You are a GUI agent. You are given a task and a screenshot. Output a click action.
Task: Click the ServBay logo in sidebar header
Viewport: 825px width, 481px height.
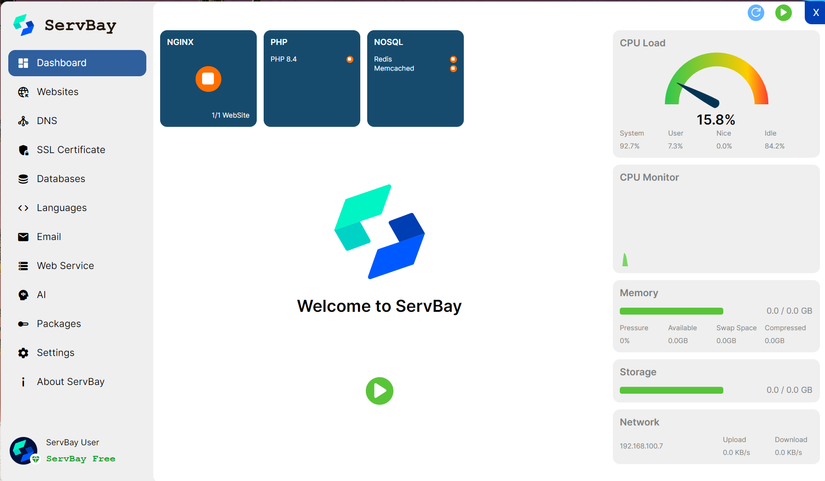coord(24,25)
